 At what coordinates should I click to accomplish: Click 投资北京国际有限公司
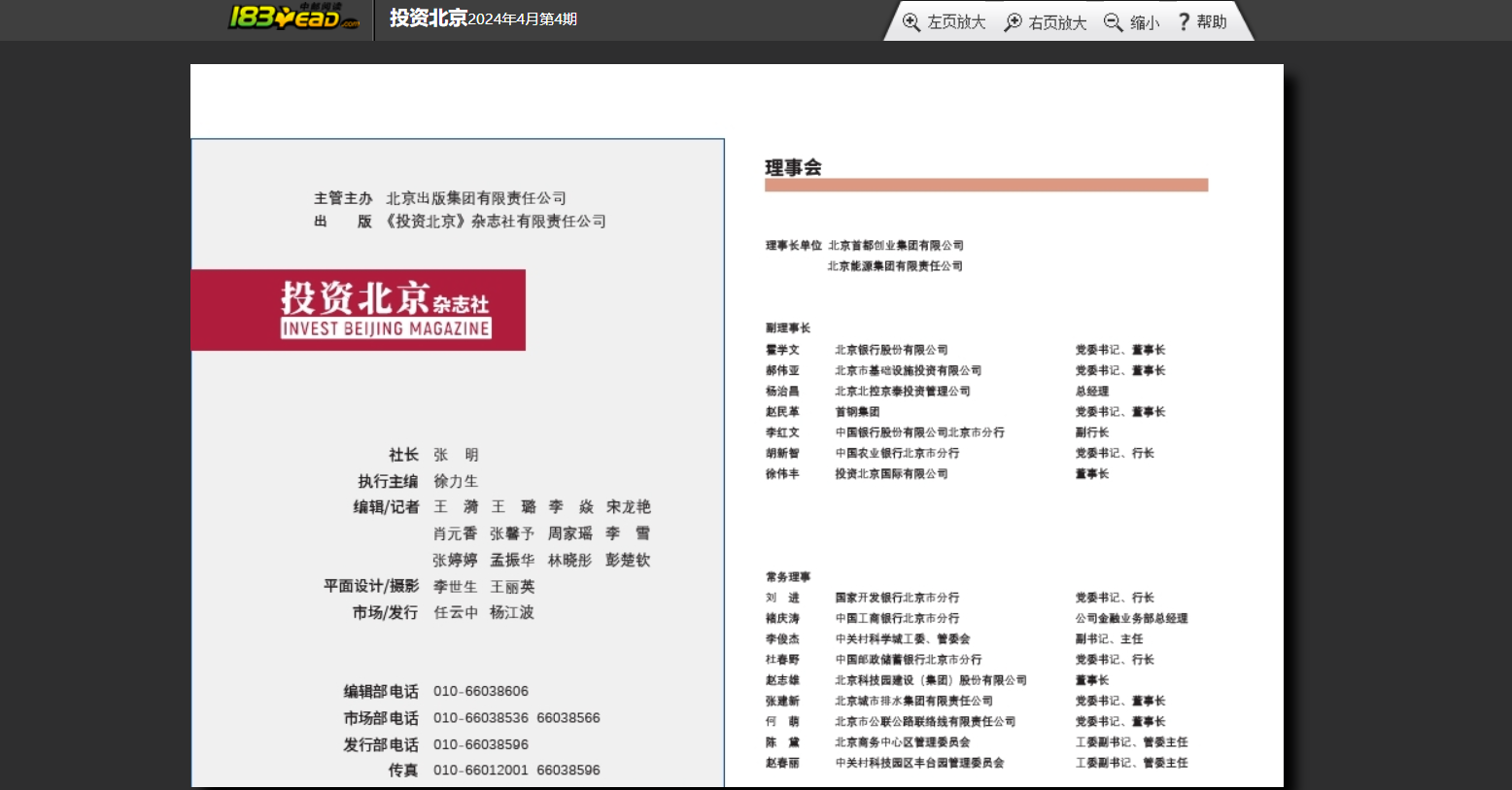coord(891,474)
